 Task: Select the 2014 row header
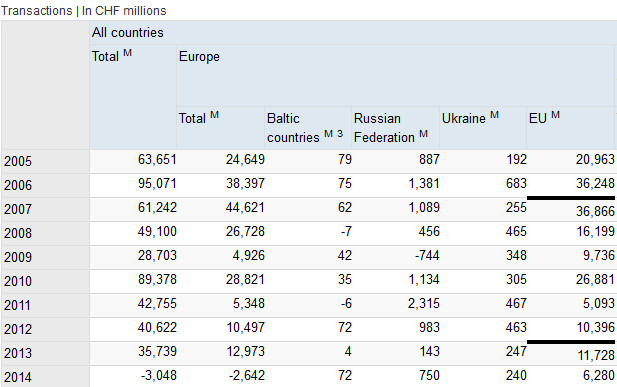[x=45, y=377]
